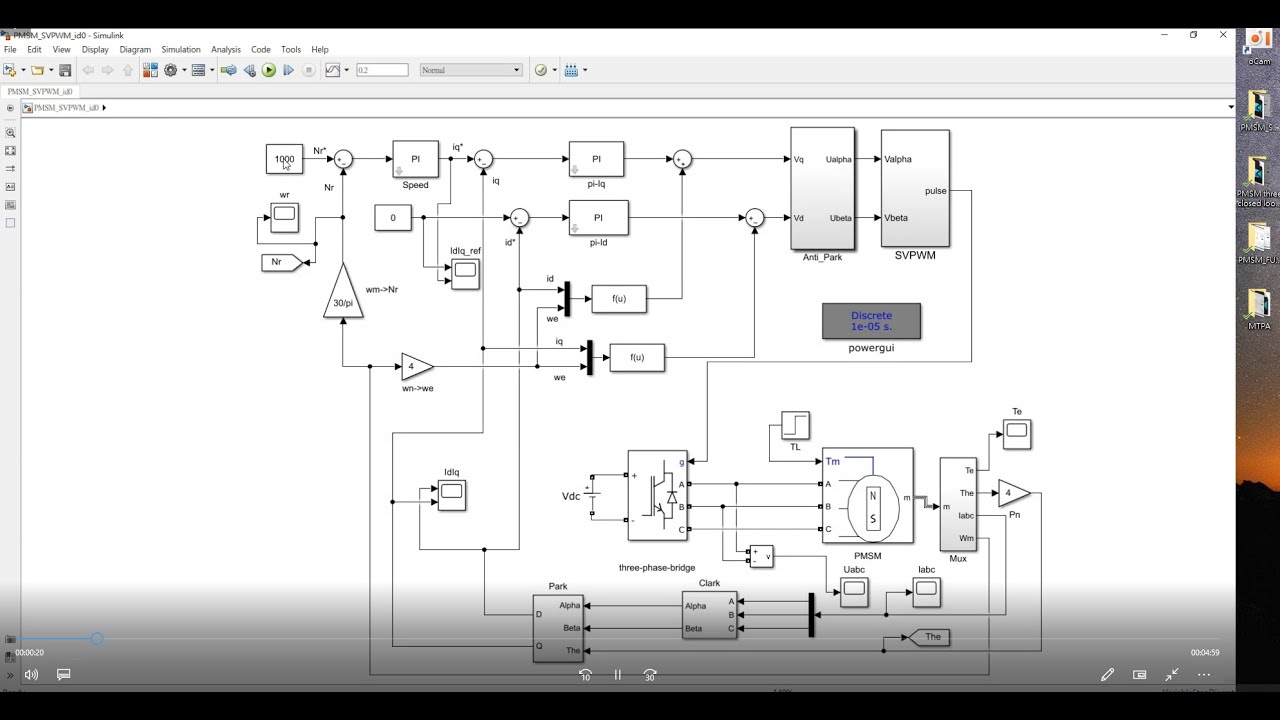Click the pi-Iq controller block
Screen dimensions: 1280x720
[596, 159]
